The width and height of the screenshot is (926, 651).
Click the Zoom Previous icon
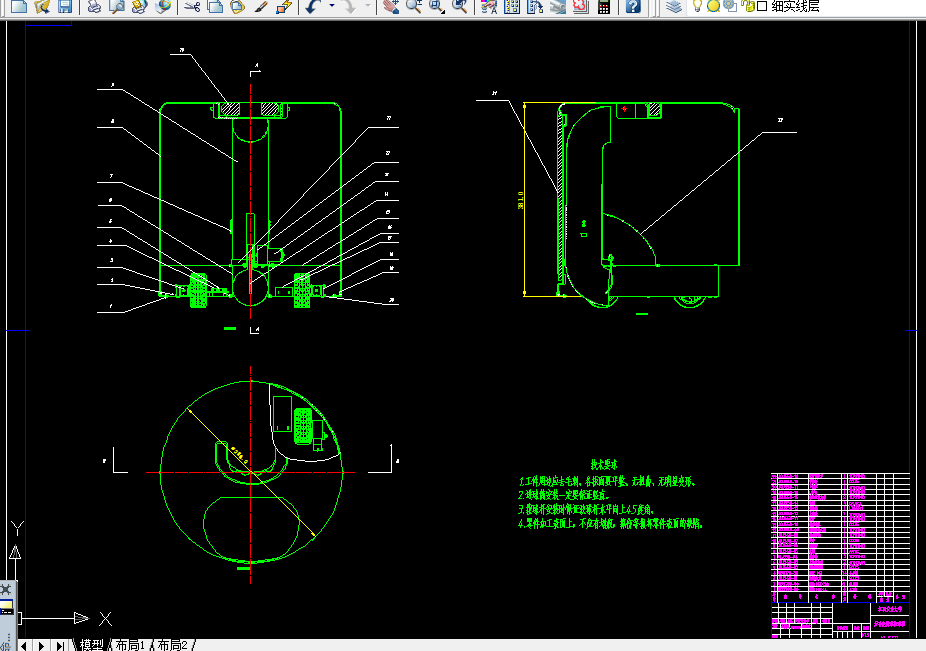click(459, 6)
